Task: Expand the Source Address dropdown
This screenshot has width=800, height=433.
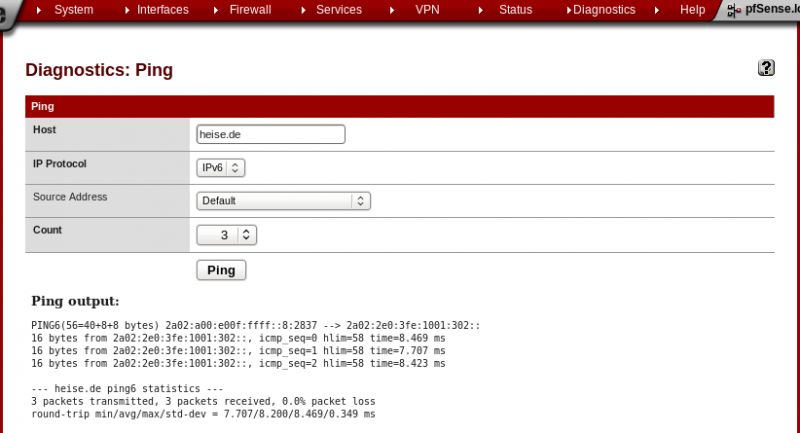Action: [x=283, y=201]
